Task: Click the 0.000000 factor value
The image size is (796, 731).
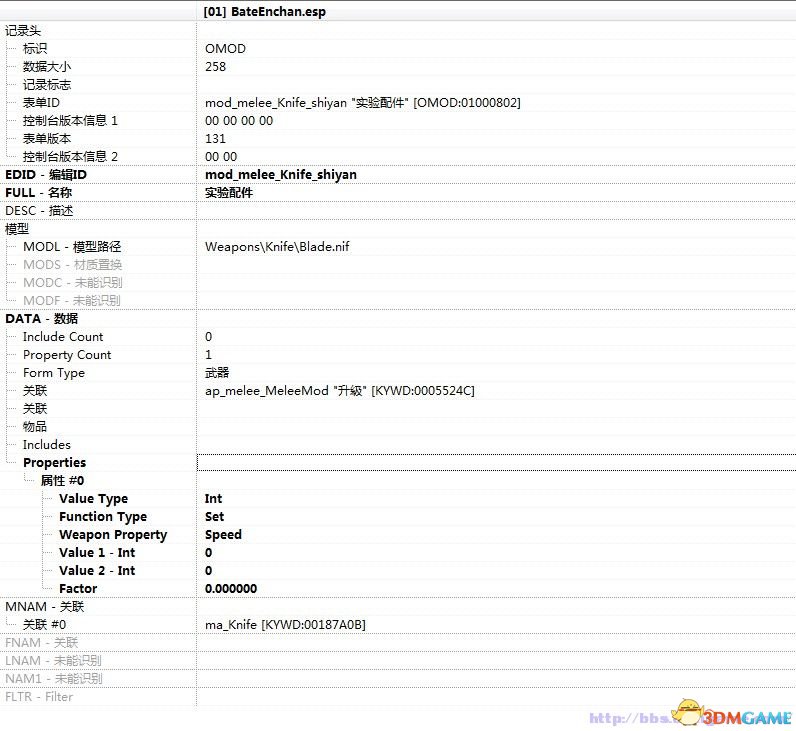Action: point(231,588)
